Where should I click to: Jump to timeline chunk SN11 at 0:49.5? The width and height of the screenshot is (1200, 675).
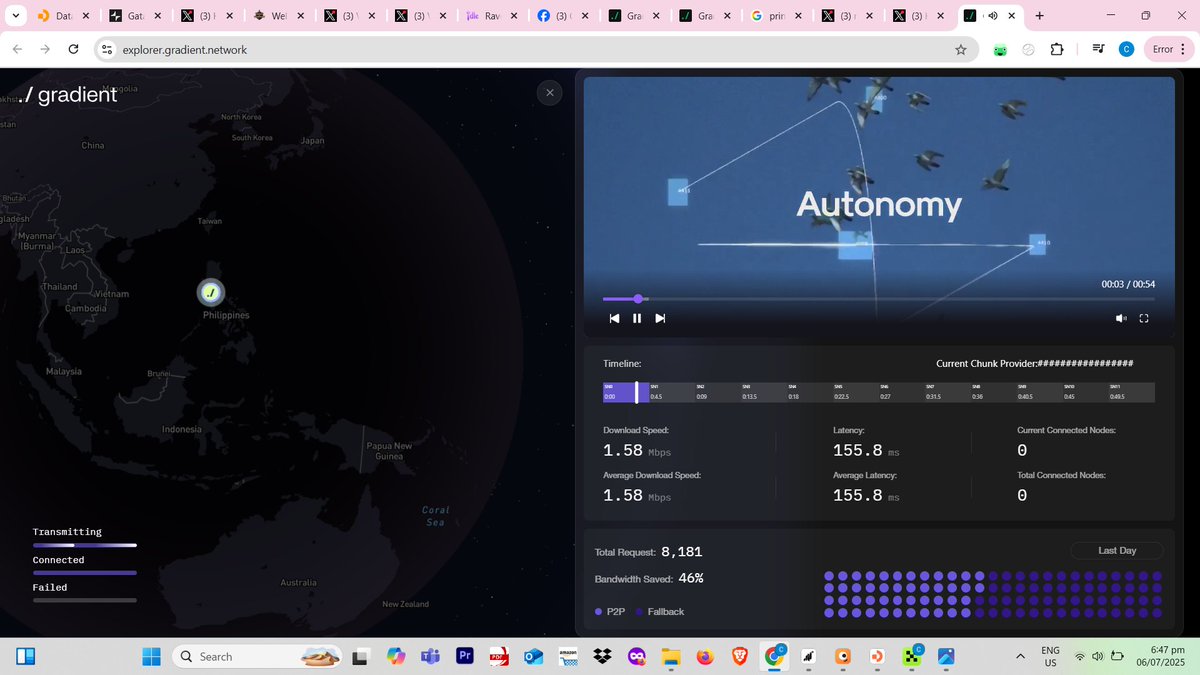[1131, 392]
